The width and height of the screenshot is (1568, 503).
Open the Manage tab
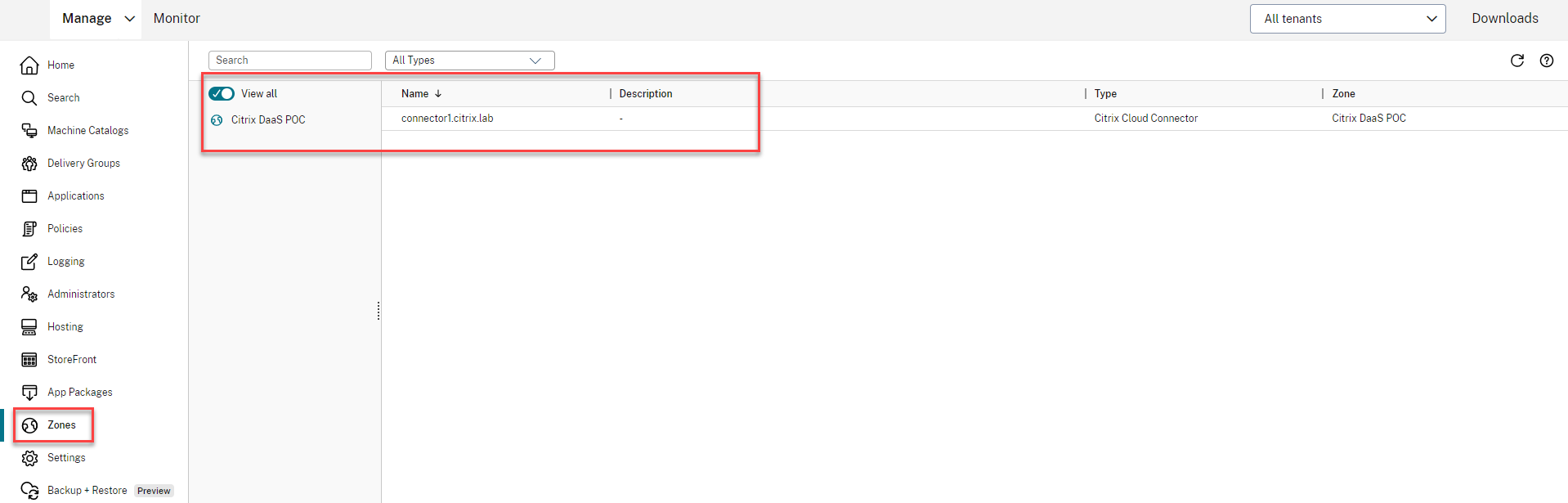(x=87, y=19)
